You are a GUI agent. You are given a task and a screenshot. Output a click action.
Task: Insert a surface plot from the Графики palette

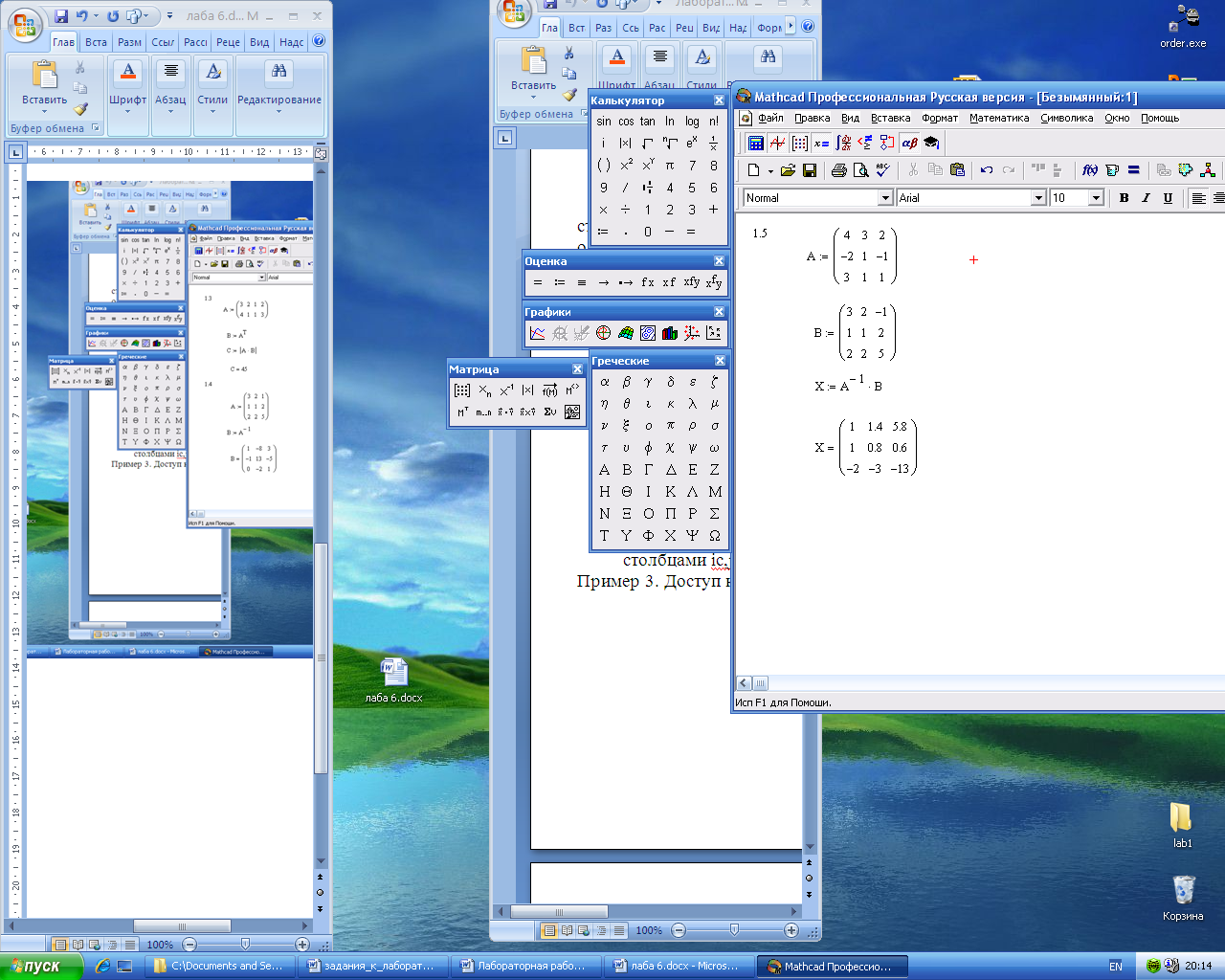(x=626, y=333)
